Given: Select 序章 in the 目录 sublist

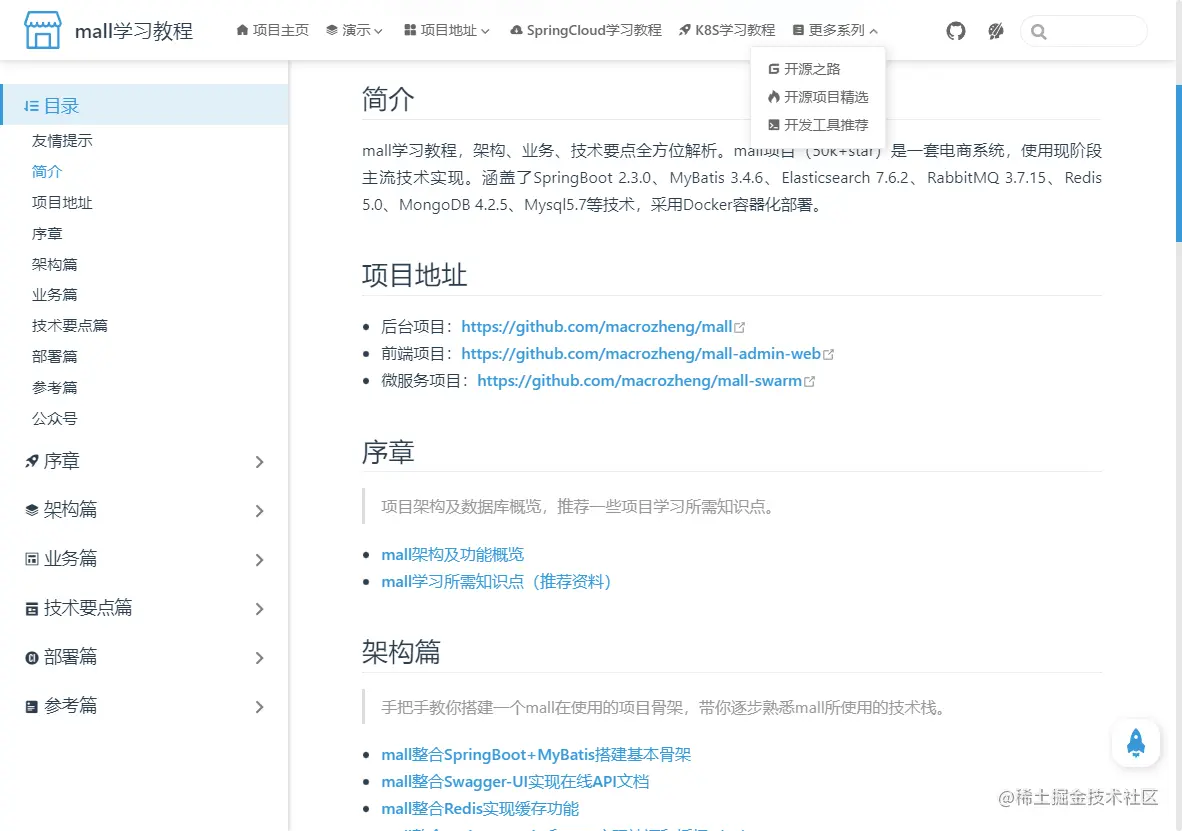Looking at the screenshot, I should coord(47,234).
